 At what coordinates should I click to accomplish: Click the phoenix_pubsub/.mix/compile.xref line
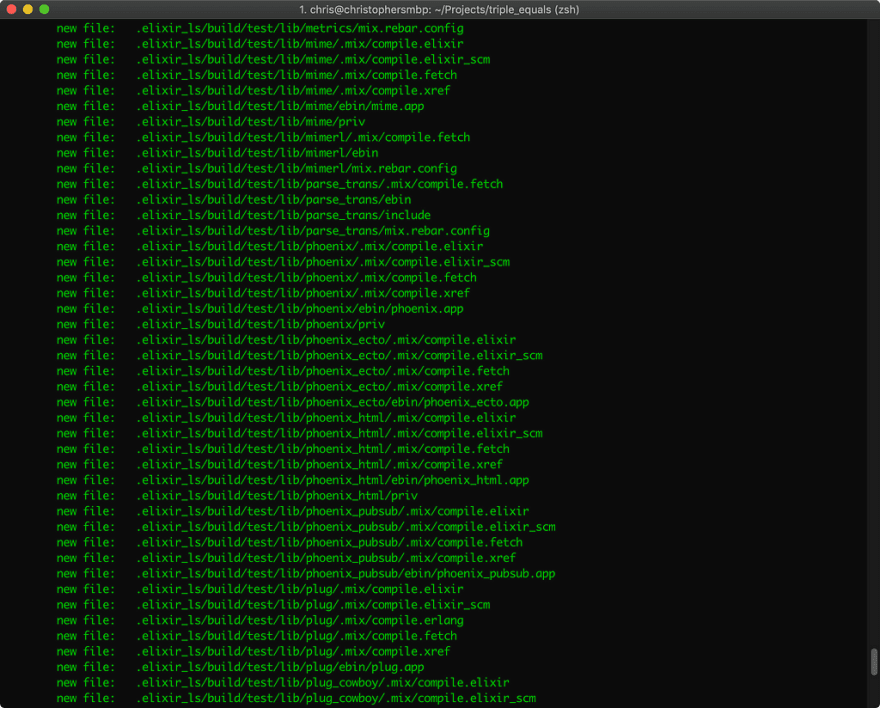[286, 559]
